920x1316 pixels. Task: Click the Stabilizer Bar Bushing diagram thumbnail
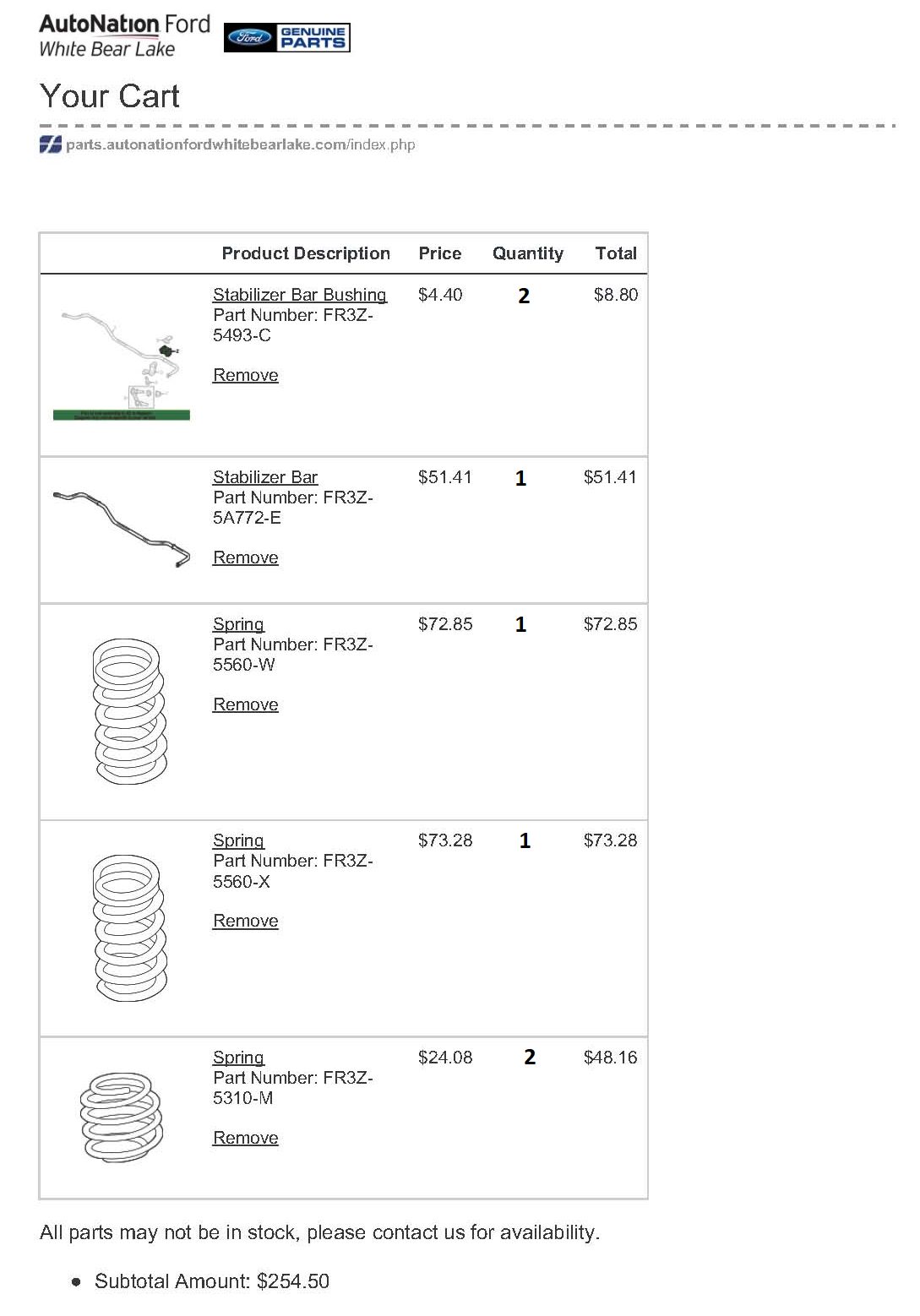click(x=122, y=365)
